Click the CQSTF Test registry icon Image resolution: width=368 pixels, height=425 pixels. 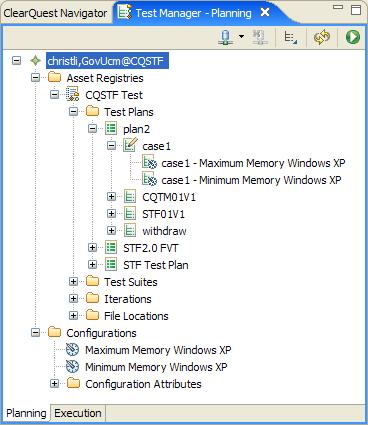(73, 94)
